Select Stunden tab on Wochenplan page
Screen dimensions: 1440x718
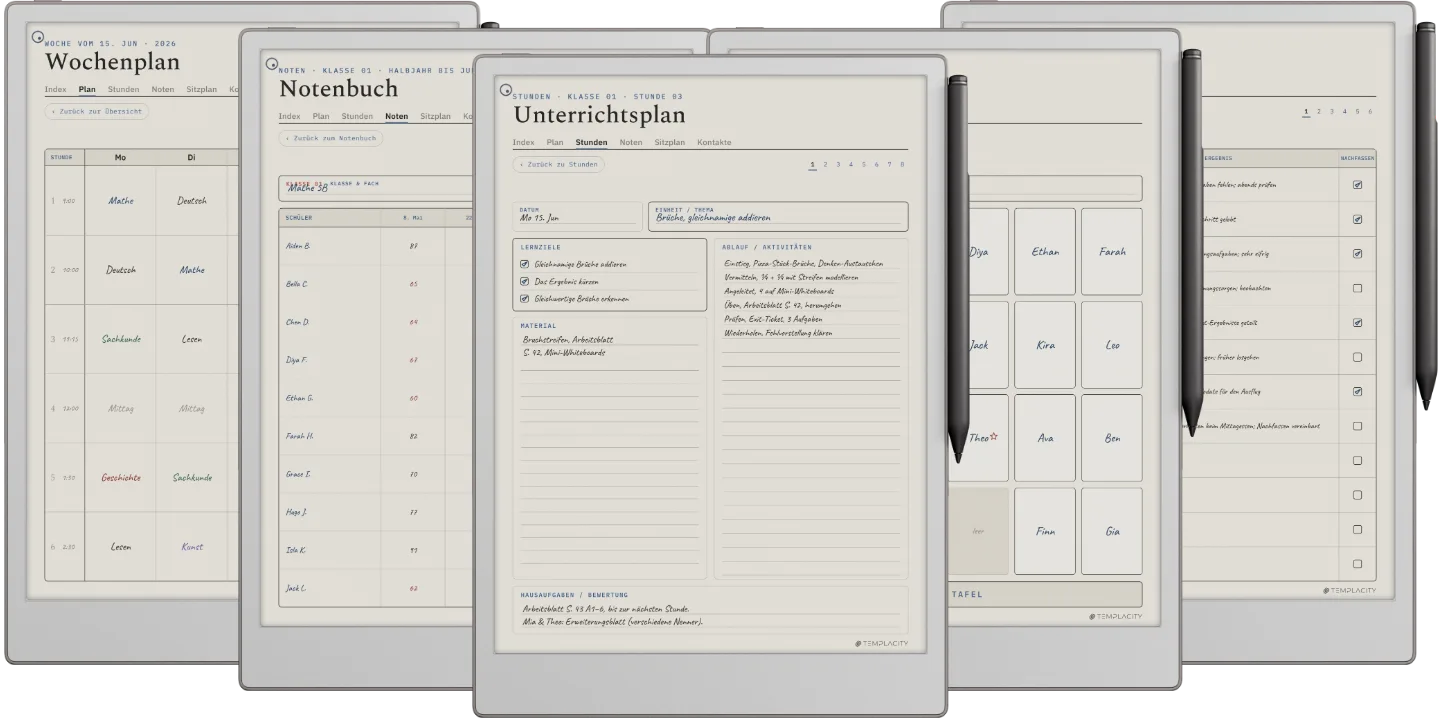124,89
